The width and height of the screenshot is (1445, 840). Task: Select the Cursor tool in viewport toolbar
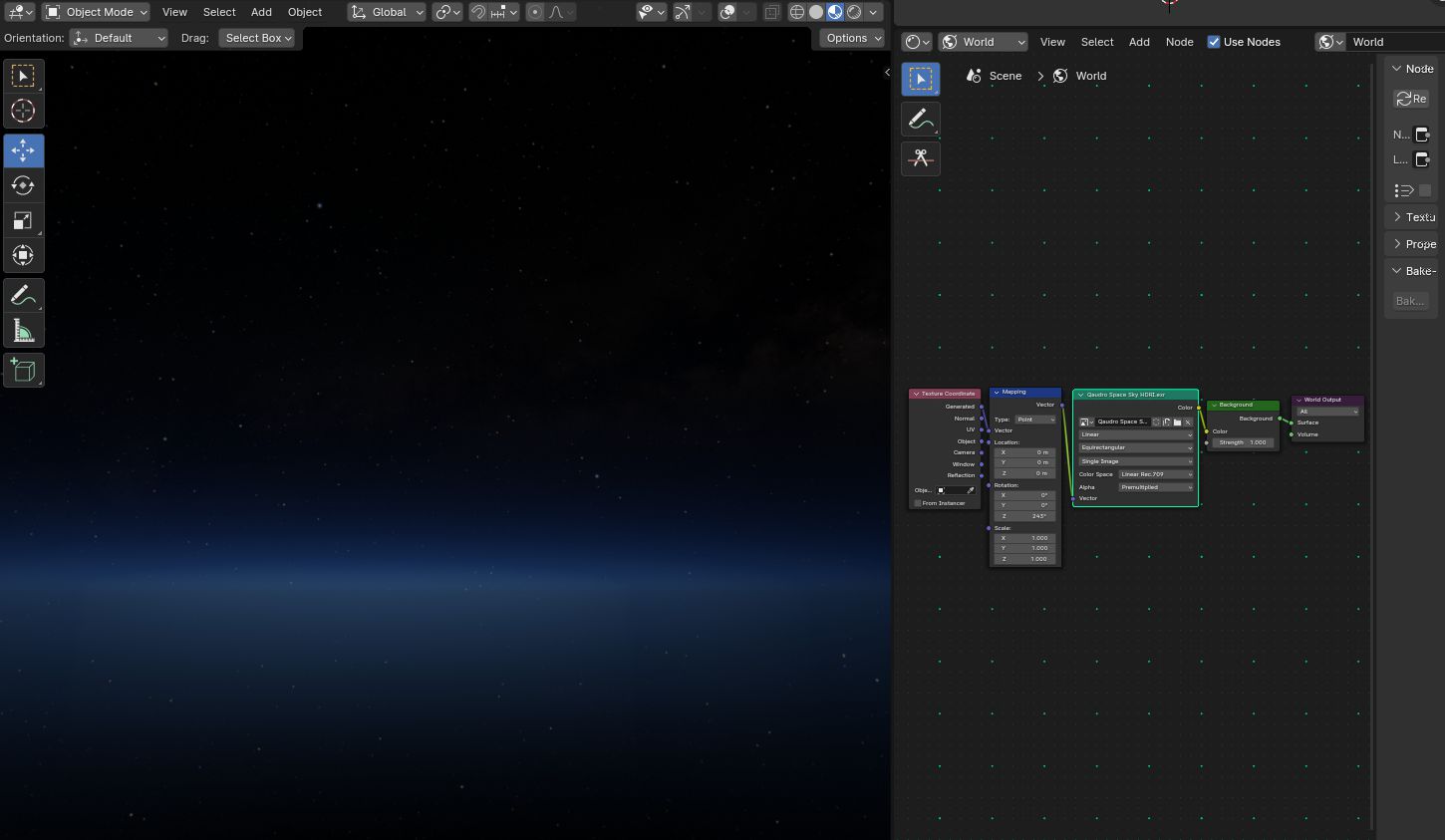tap(23, 111)
